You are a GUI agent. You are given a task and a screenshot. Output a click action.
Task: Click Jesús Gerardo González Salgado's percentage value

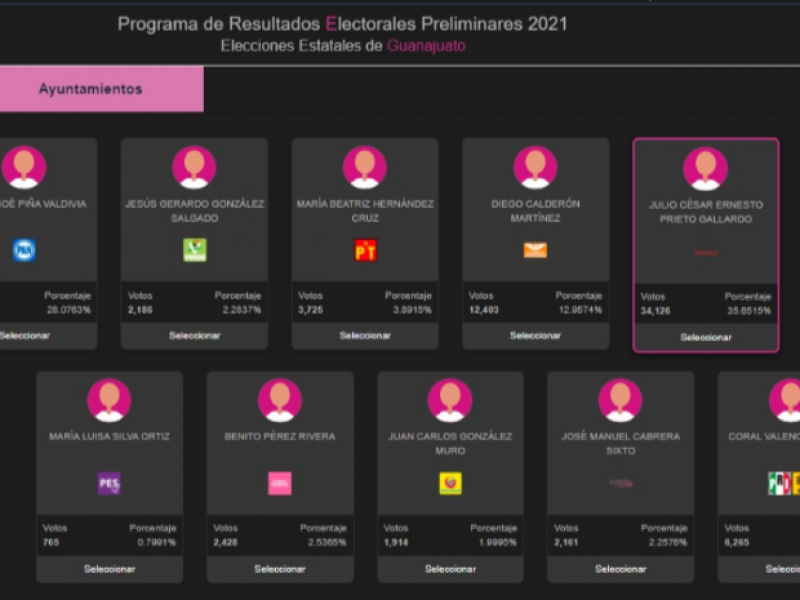pyautogui.click(x=241, y=310)
